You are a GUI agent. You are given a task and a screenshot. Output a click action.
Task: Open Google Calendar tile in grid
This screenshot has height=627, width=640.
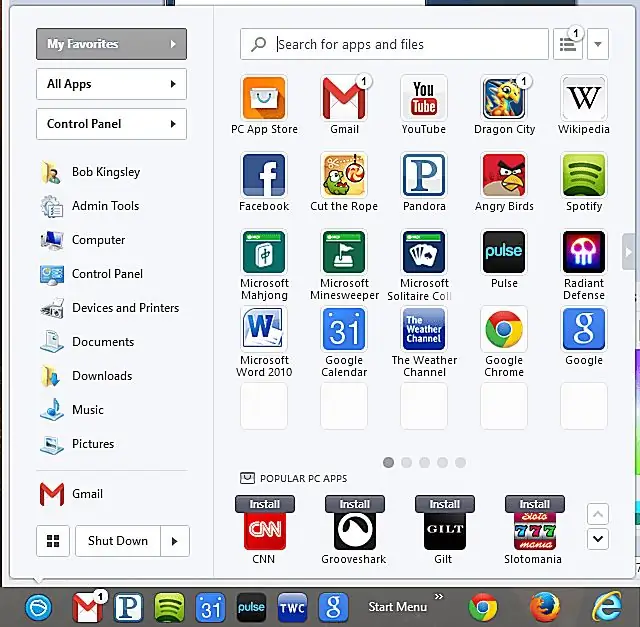pos(344,329)
